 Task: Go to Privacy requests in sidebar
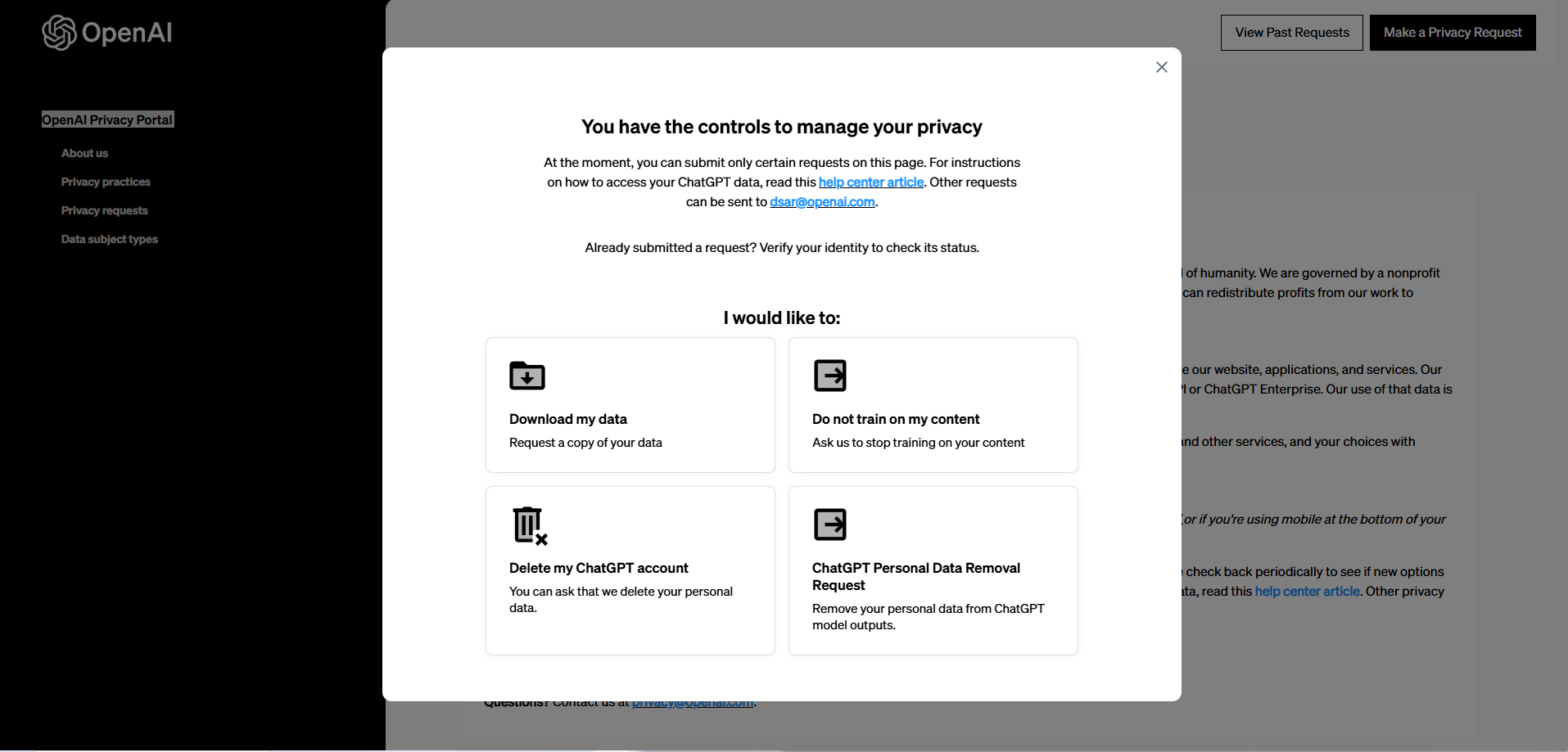(104, 210)
